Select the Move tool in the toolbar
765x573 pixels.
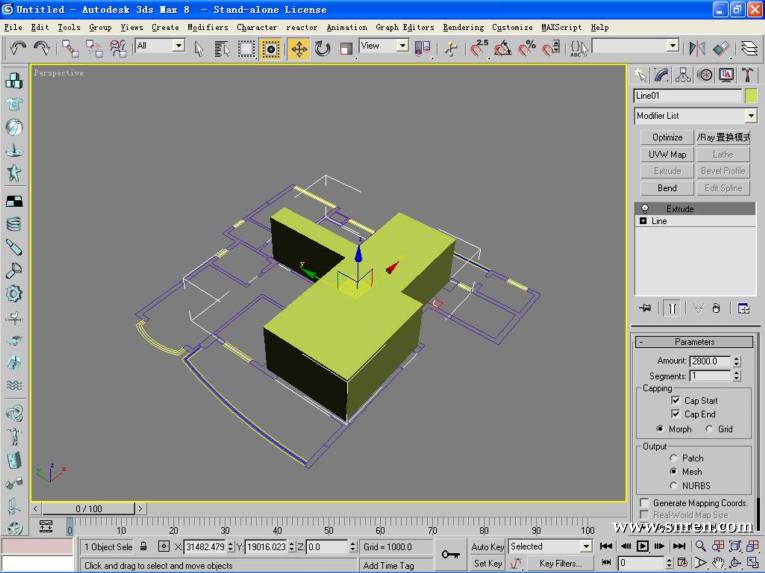pyautogui.click(x=298, y=48)
